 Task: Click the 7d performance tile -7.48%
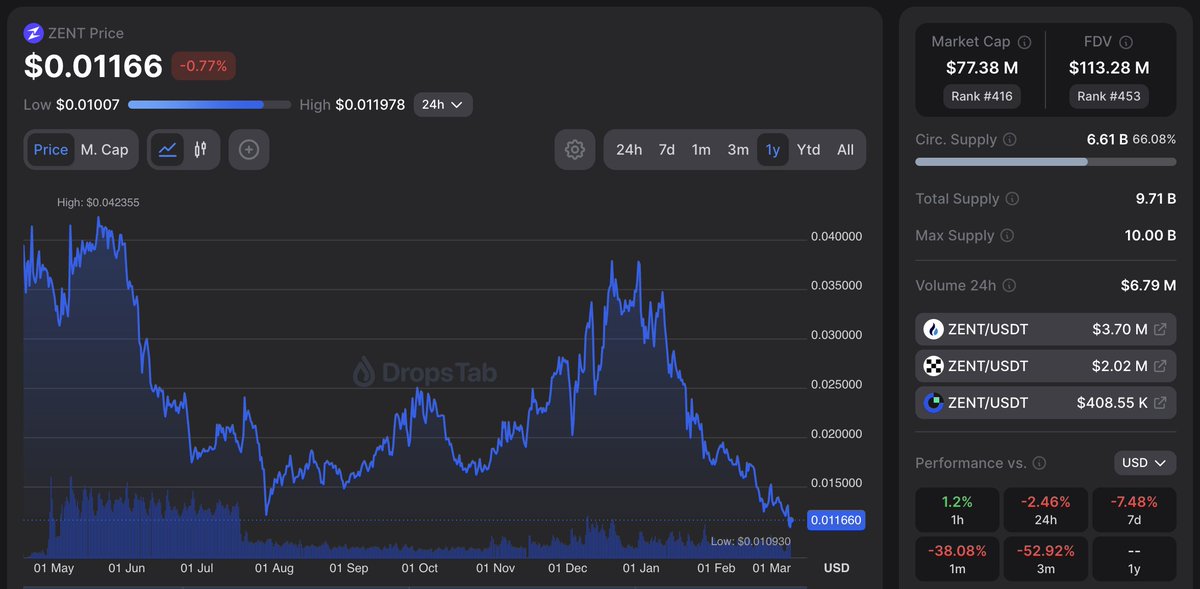click(1134, 510)
